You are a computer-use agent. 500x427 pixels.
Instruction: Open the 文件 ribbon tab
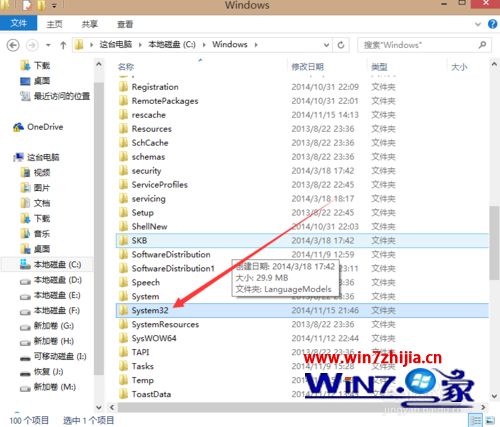(18, 24)
